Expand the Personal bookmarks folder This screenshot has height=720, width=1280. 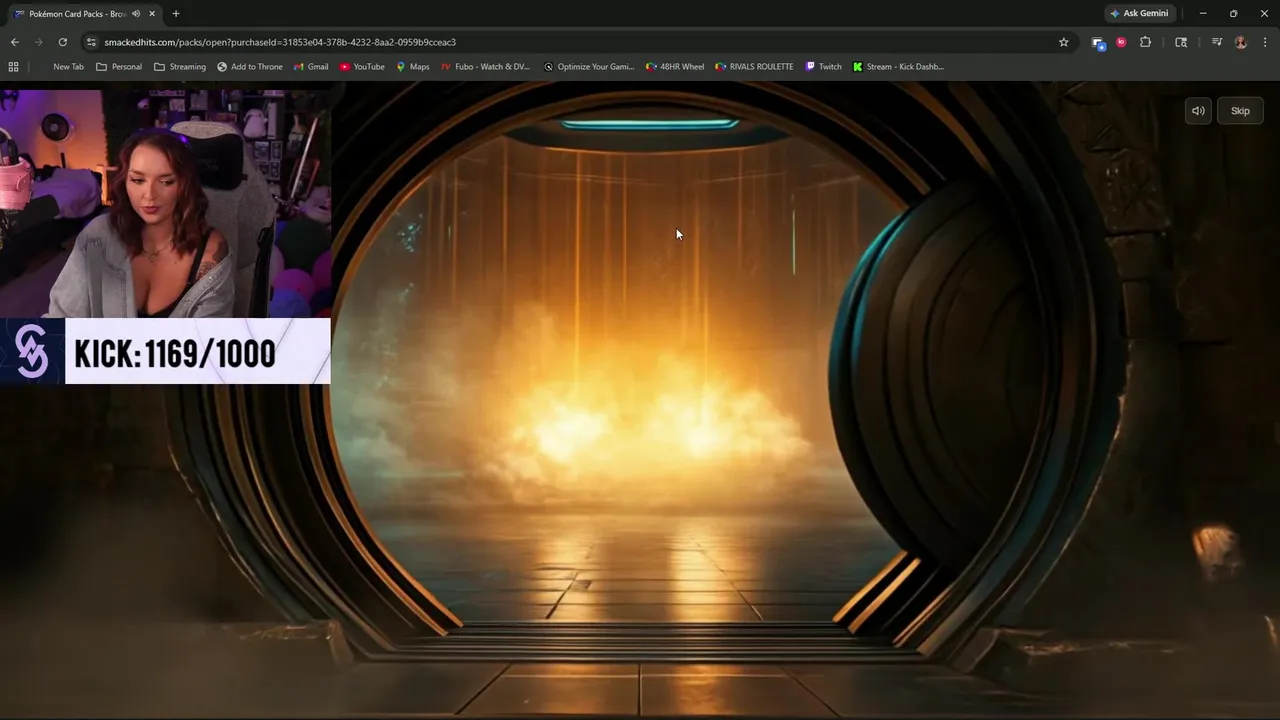[x=119, y=67]
